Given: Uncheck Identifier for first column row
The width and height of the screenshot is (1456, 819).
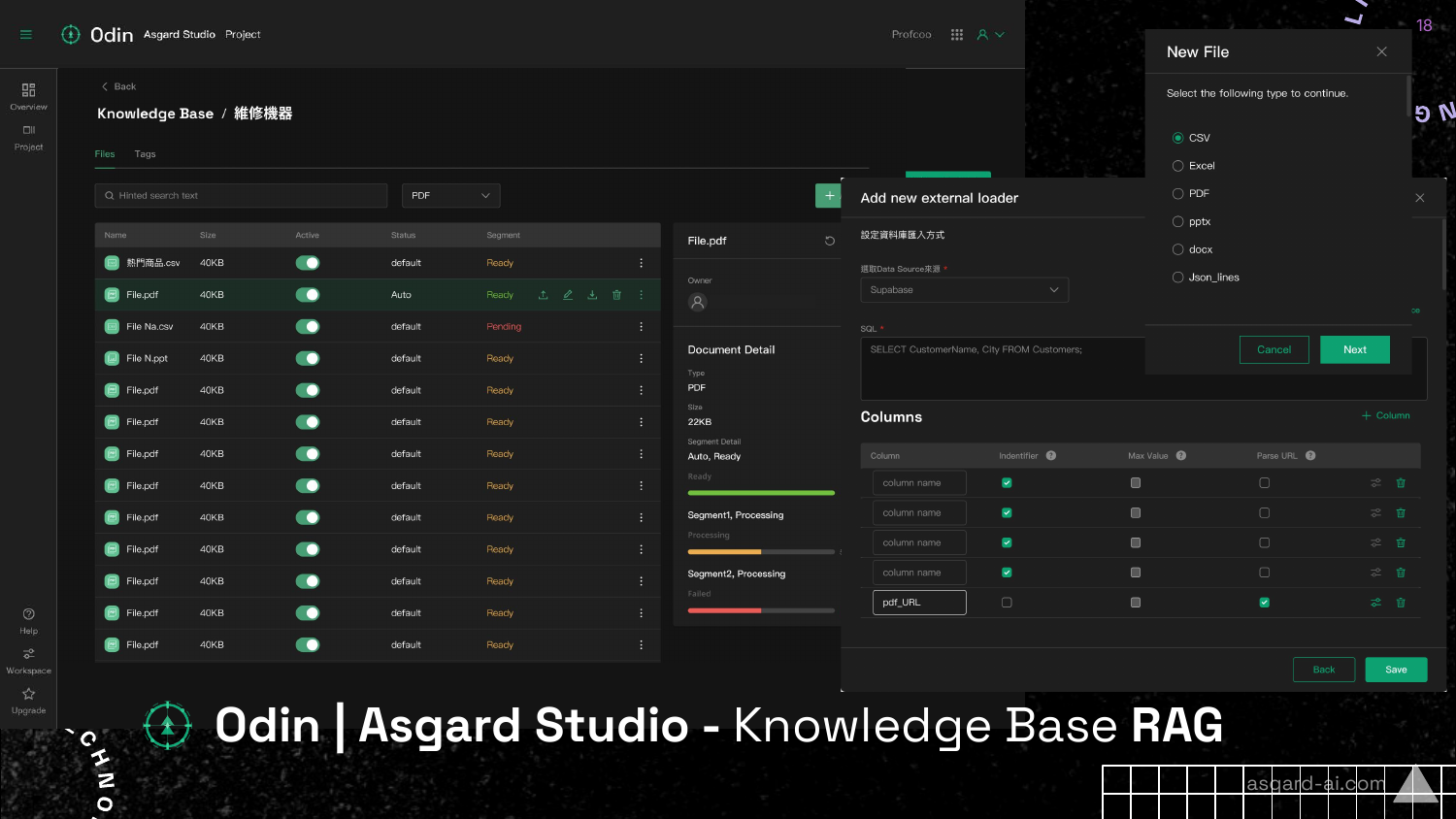Looking at the screenshot, I should coord(1007,483).
